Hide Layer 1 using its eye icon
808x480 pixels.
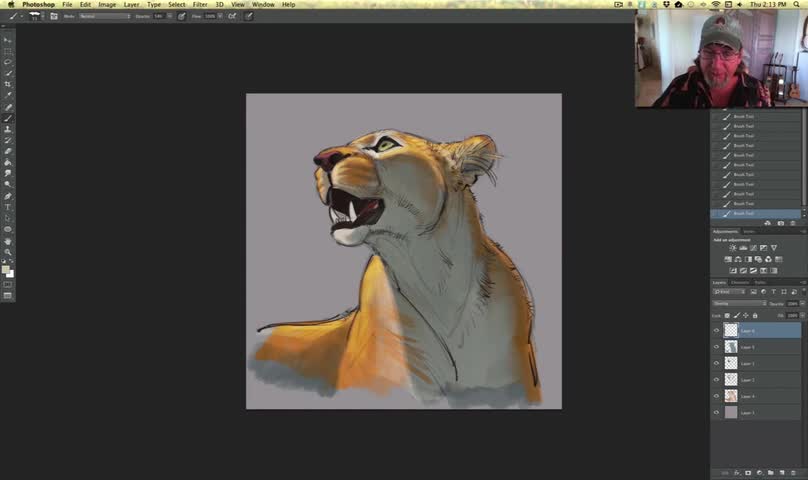[716, 412]
